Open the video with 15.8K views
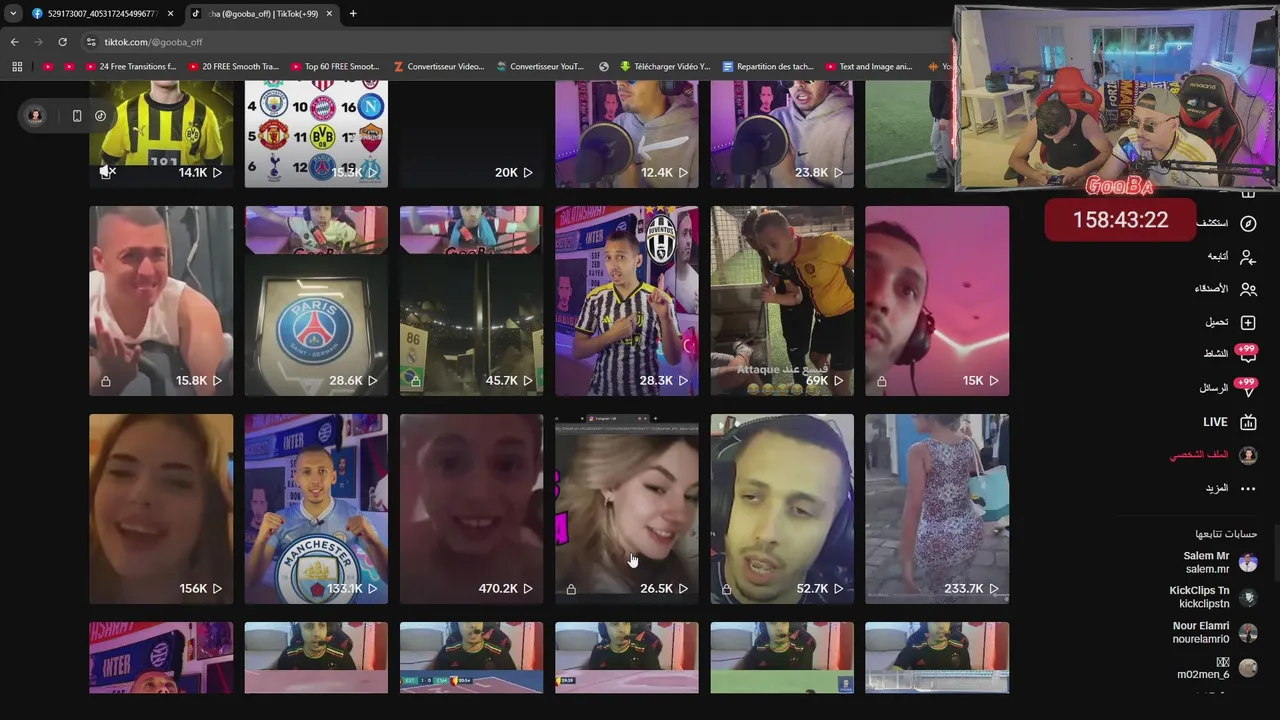This screenshot has height=720, width=1280. 161,301
